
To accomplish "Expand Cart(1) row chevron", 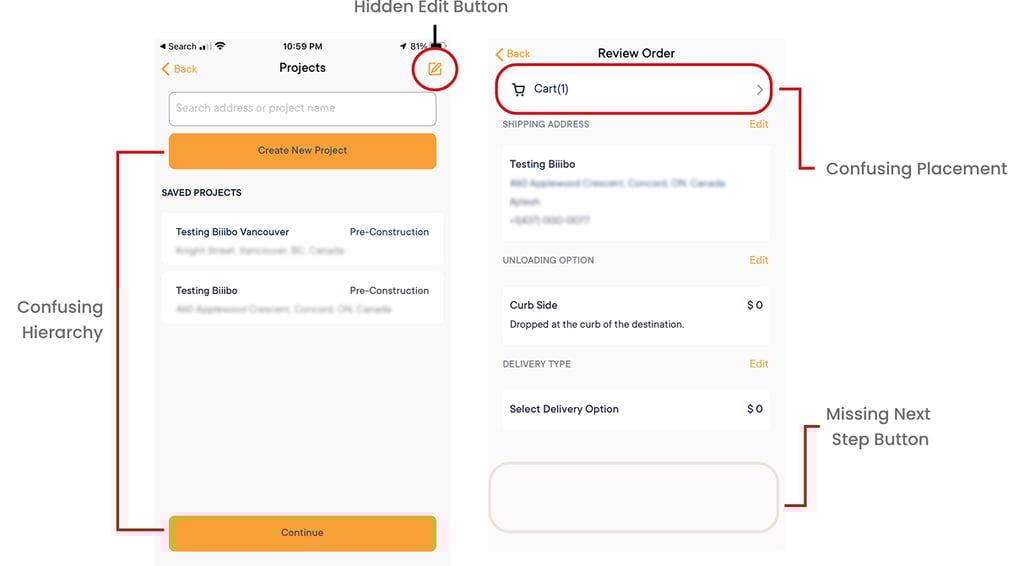I will tap(760, 89).
